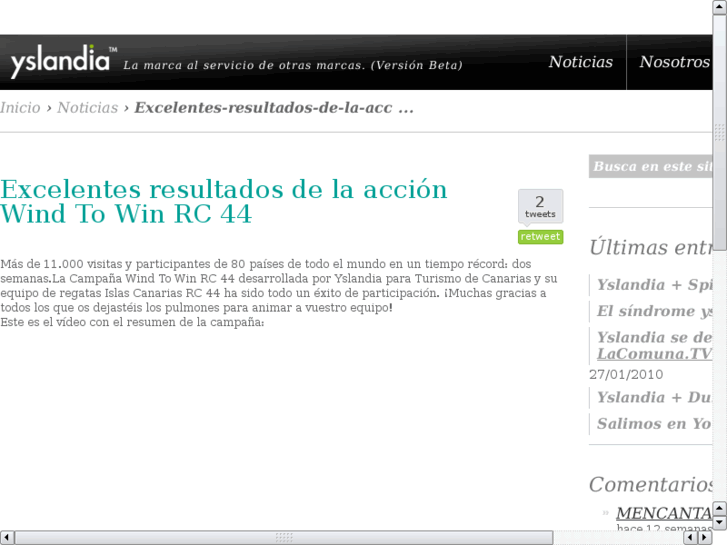This screenshot has width=727, height=545.
Task: Open the El síndrome entry link
Action: pos(654,311)
